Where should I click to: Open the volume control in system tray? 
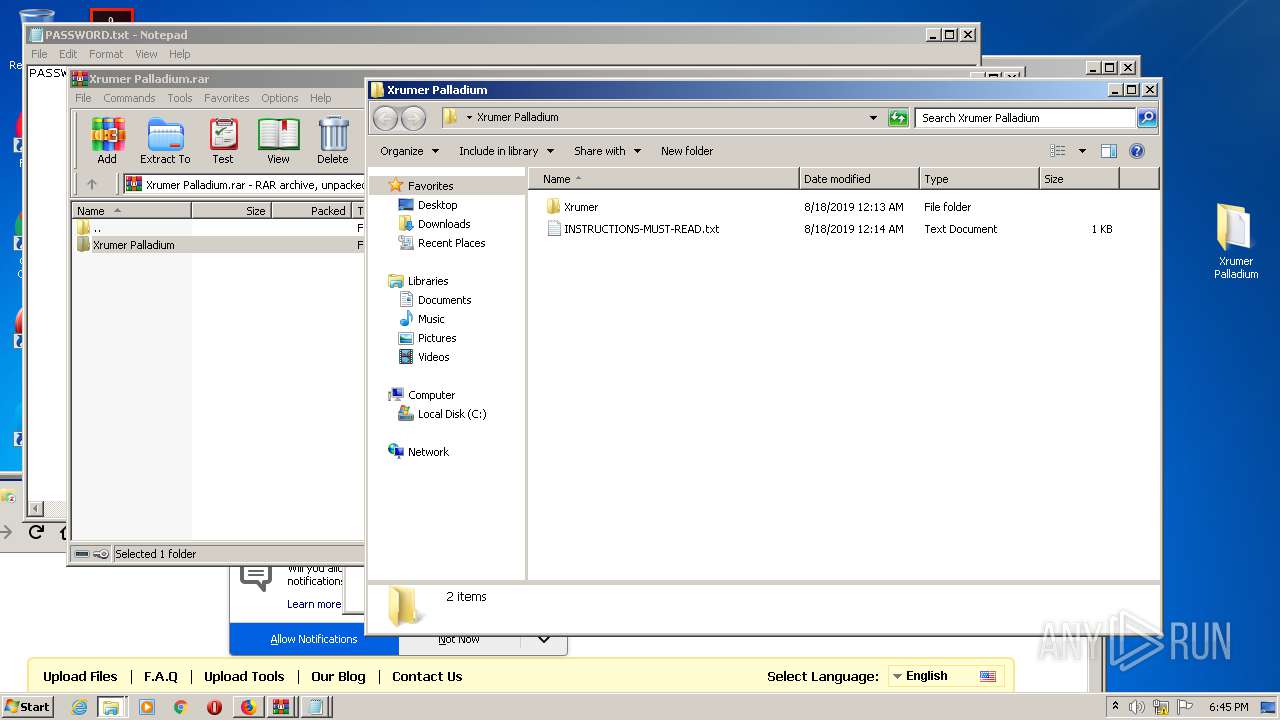click(x=1137, y=707)
